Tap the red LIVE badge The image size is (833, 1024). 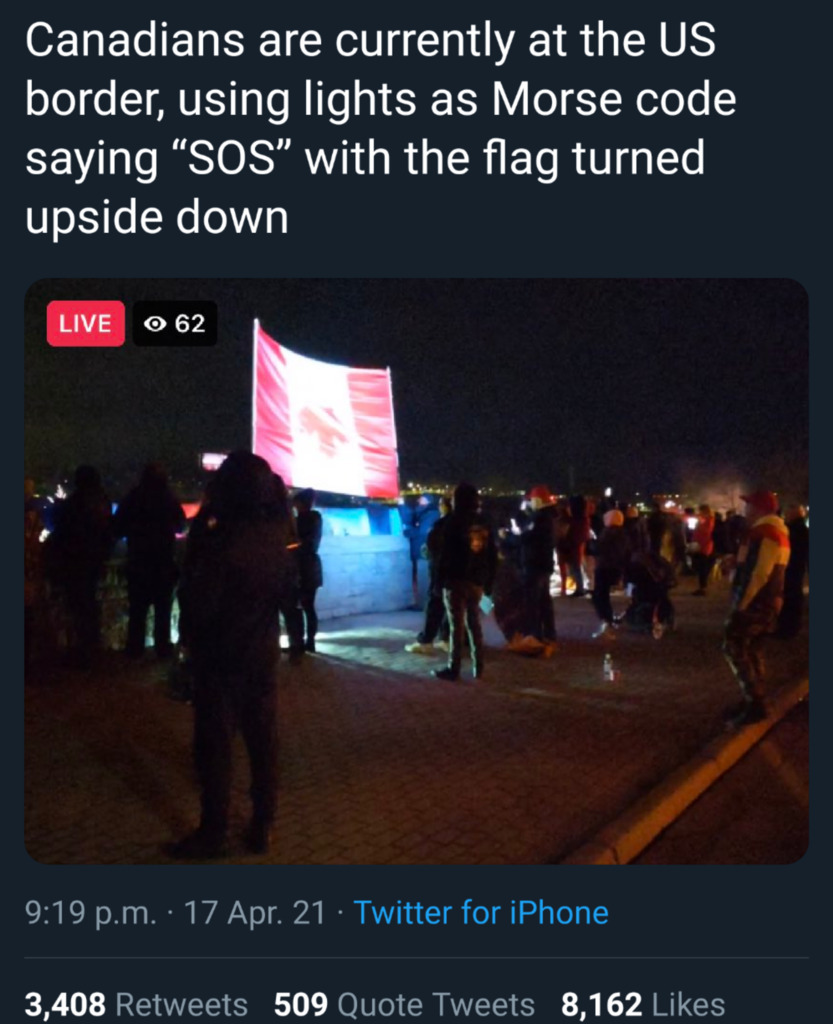point(86,323)
